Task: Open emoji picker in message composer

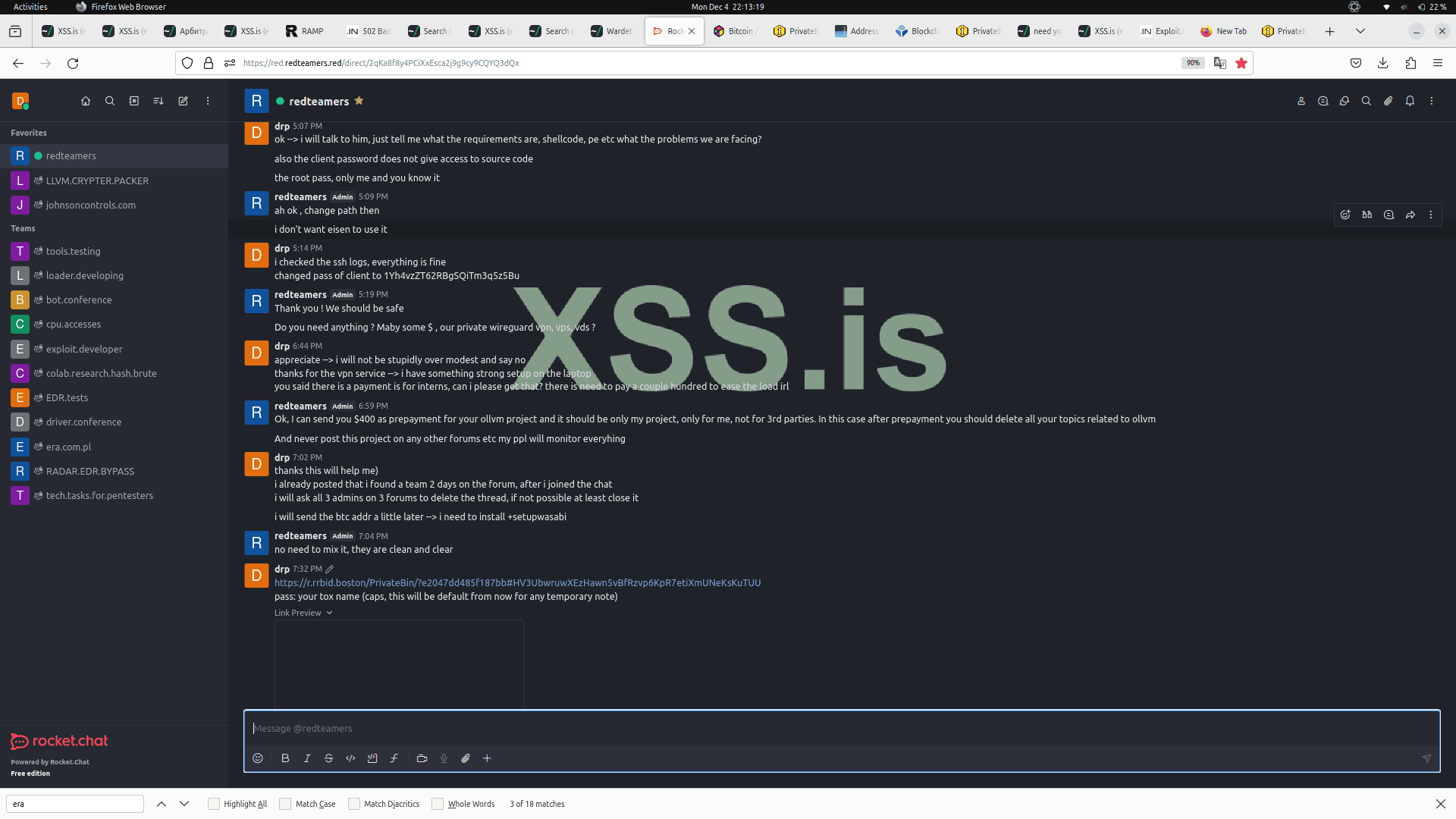Action: [258, 758]
